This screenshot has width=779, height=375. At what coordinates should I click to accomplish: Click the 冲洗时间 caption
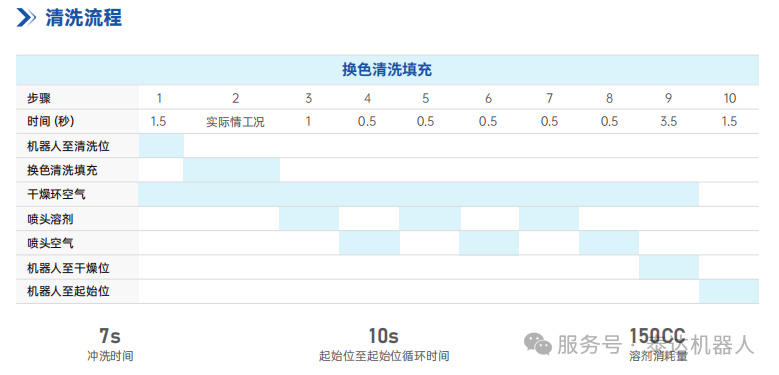[110, 356]
